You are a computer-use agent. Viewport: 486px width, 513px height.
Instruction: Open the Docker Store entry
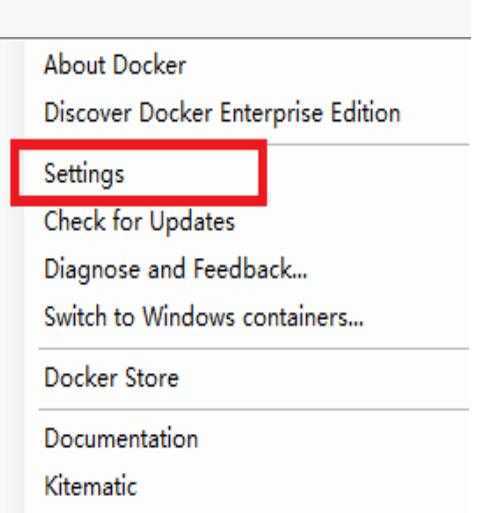111,377
